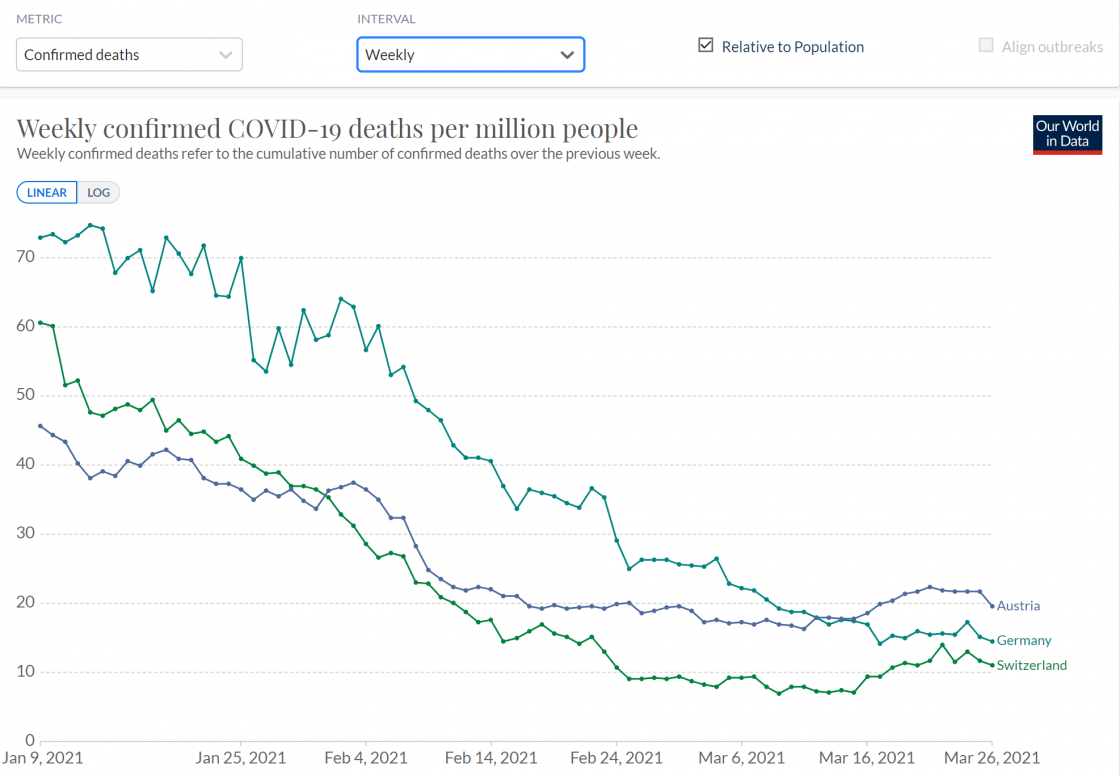Click the Switzerland line label
The height and width of the screenshot is (776, 1120).
coord(1031,666)
